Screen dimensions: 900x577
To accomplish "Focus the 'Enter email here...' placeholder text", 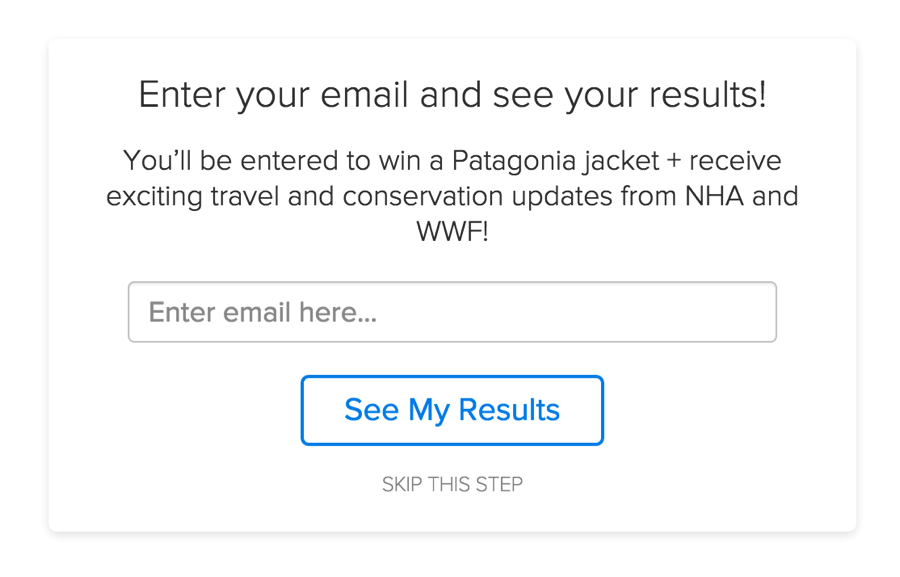I will (263, 312).
